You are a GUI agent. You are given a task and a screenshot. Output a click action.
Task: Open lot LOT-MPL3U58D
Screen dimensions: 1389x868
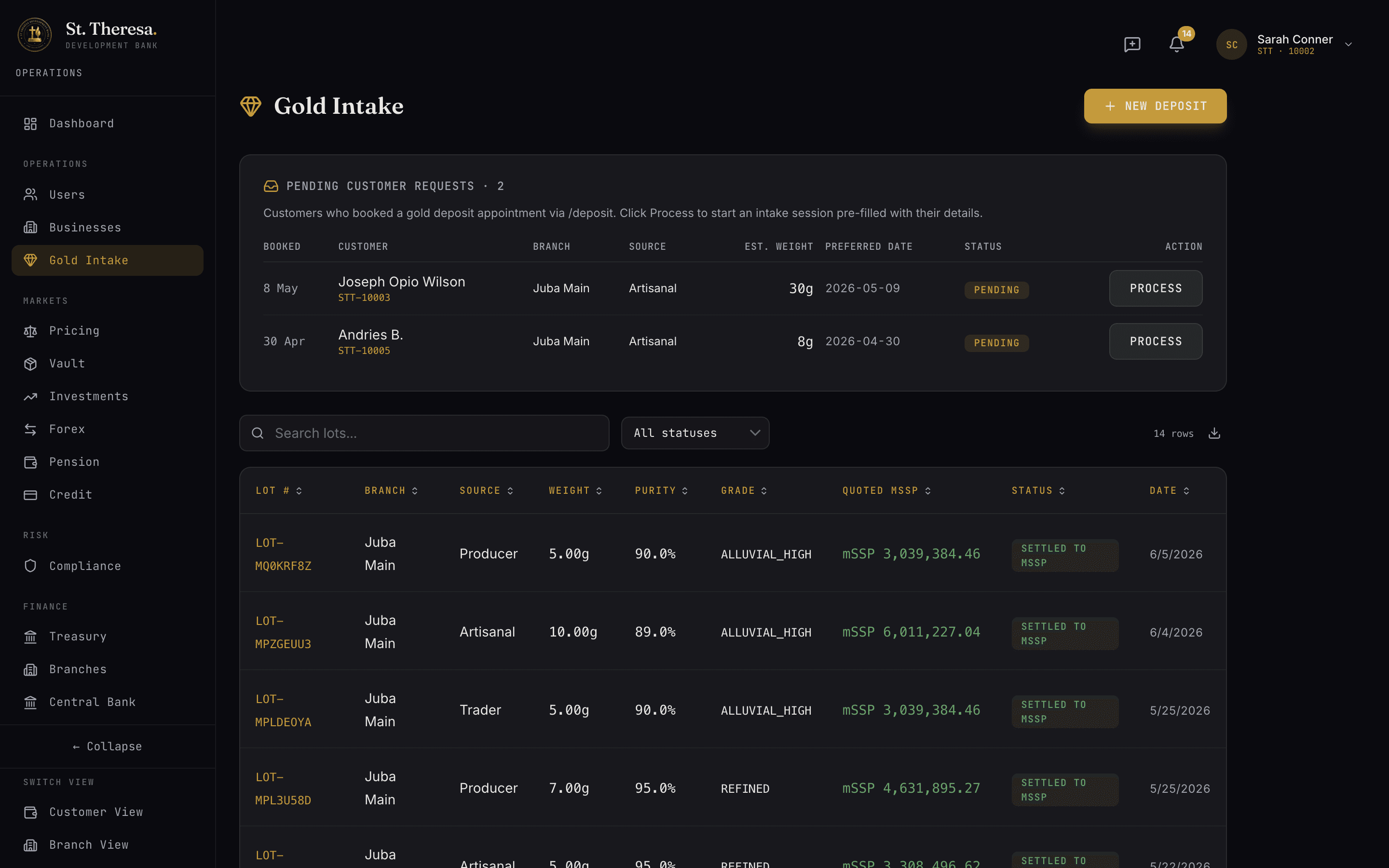click(x=283, y=788)
